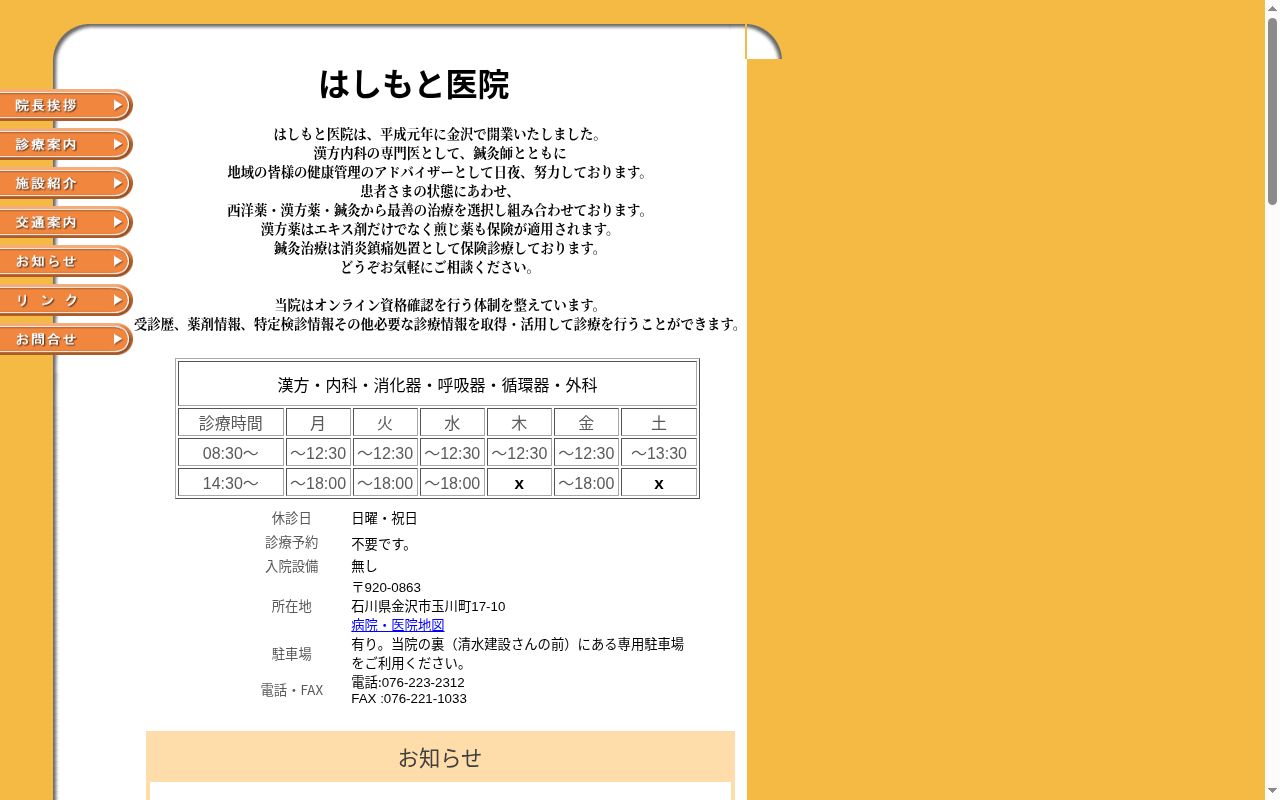Image resolution: width=1280 pixels, height=800 pixels.
Task: Click the 土 column header
Action: (659, 423)
